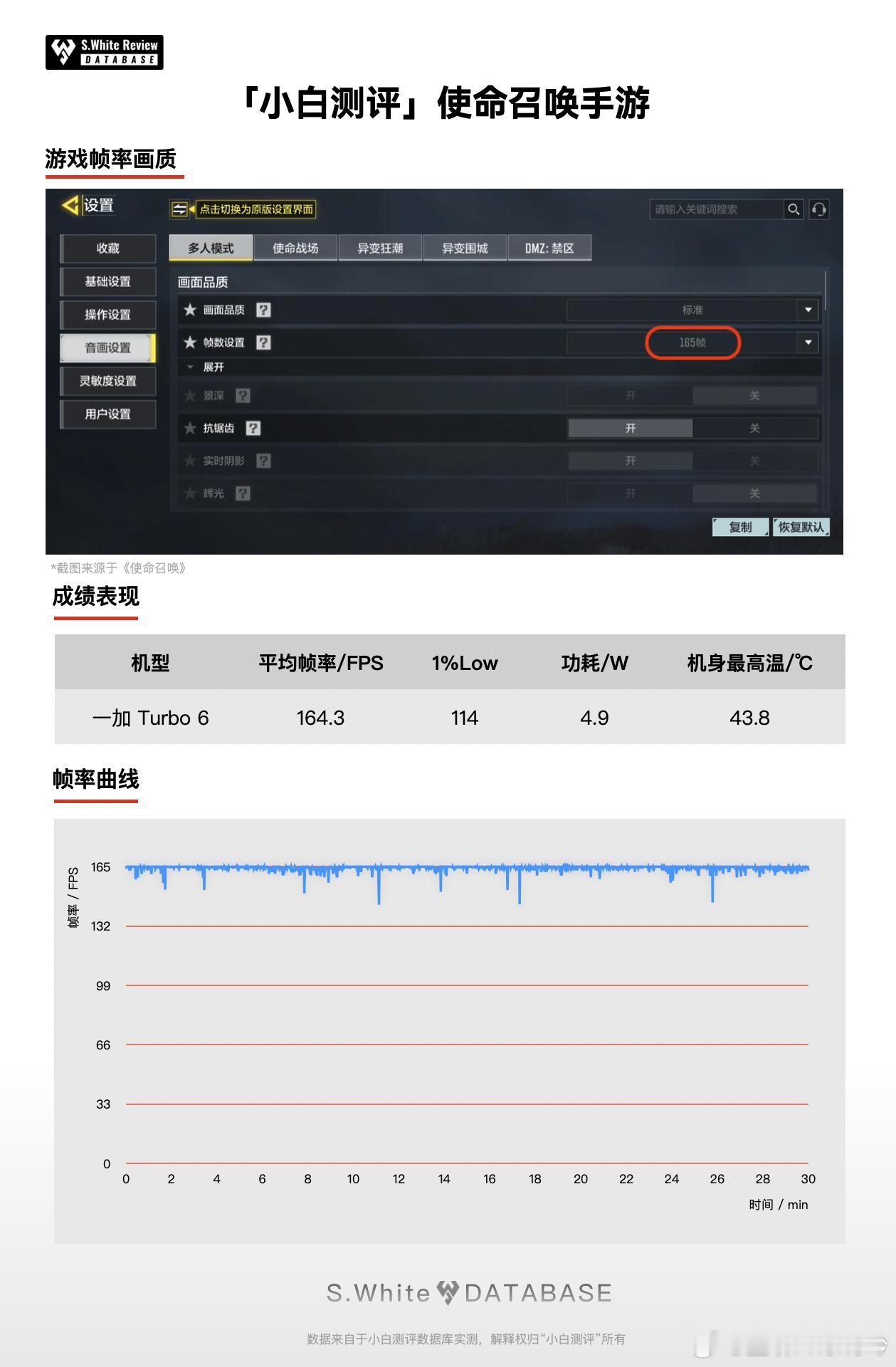
Task: Switch to the 使命战场 tab
Action: [295, 248]
